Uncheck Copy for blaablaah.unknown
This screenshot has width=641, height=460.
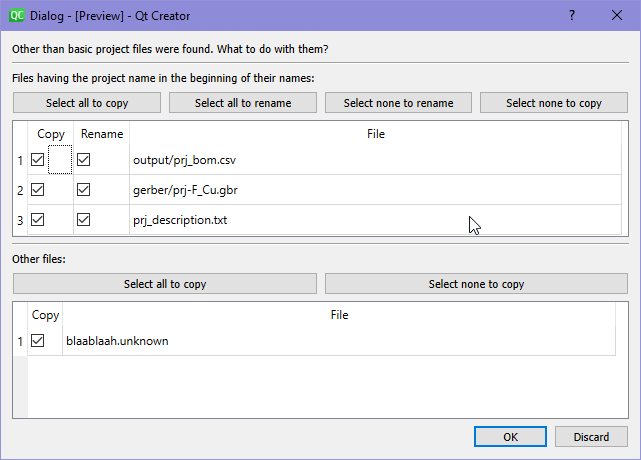(38, 341)
